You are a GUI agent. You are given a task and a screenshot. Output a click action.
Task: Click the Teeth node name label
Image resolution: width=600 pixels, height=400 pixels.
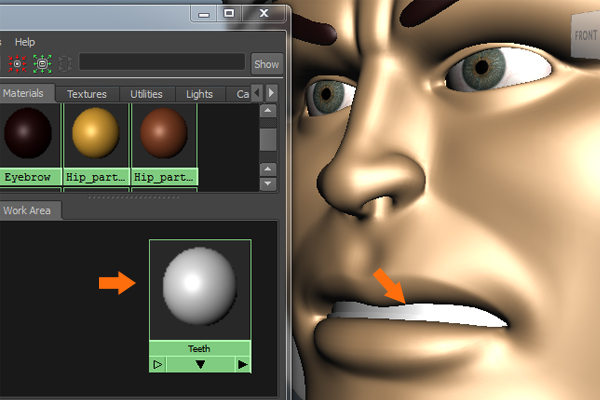[199, 348]
